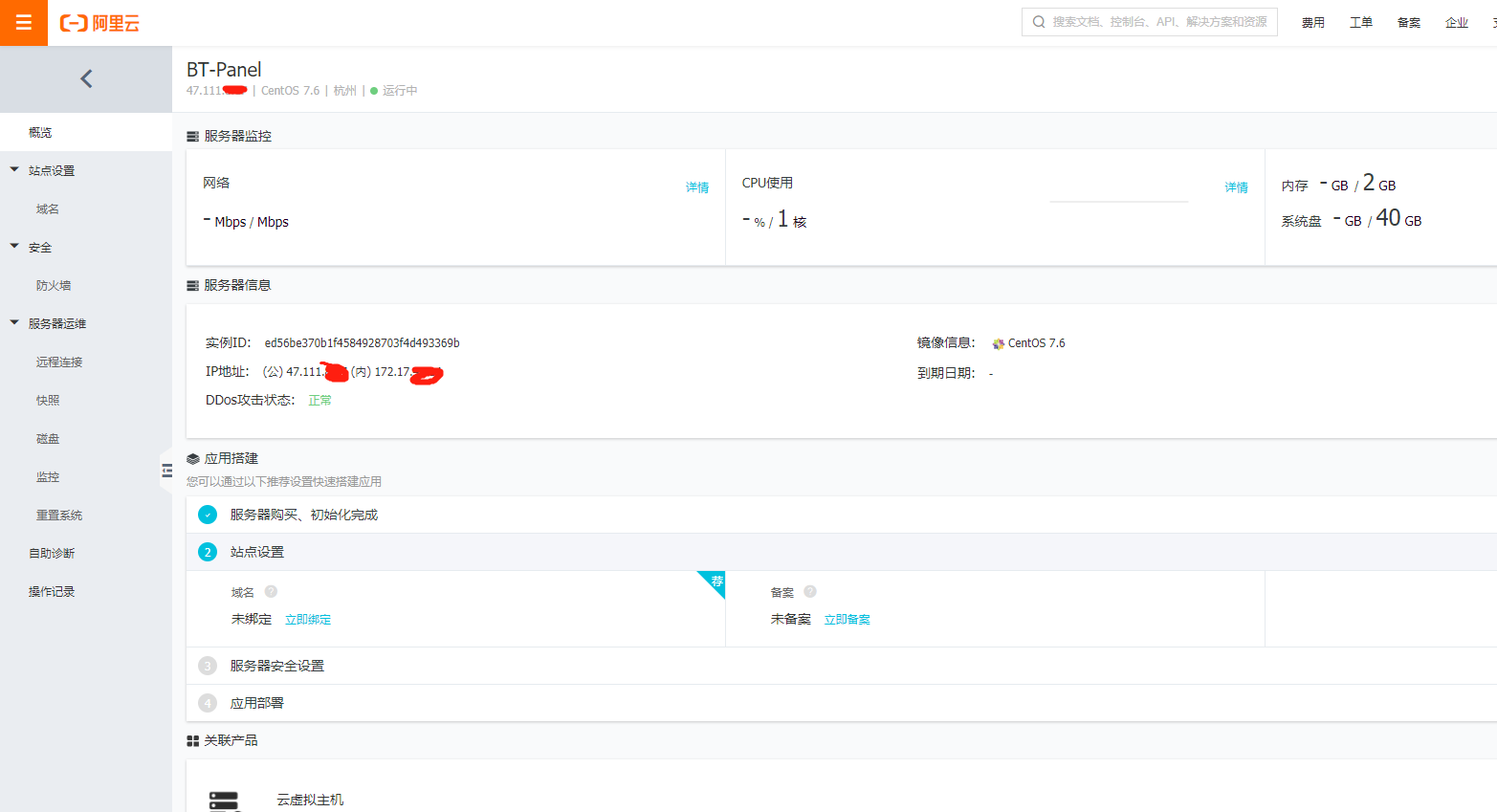
Task: Click the Aliyun logo
Action: tap(99, 23)
